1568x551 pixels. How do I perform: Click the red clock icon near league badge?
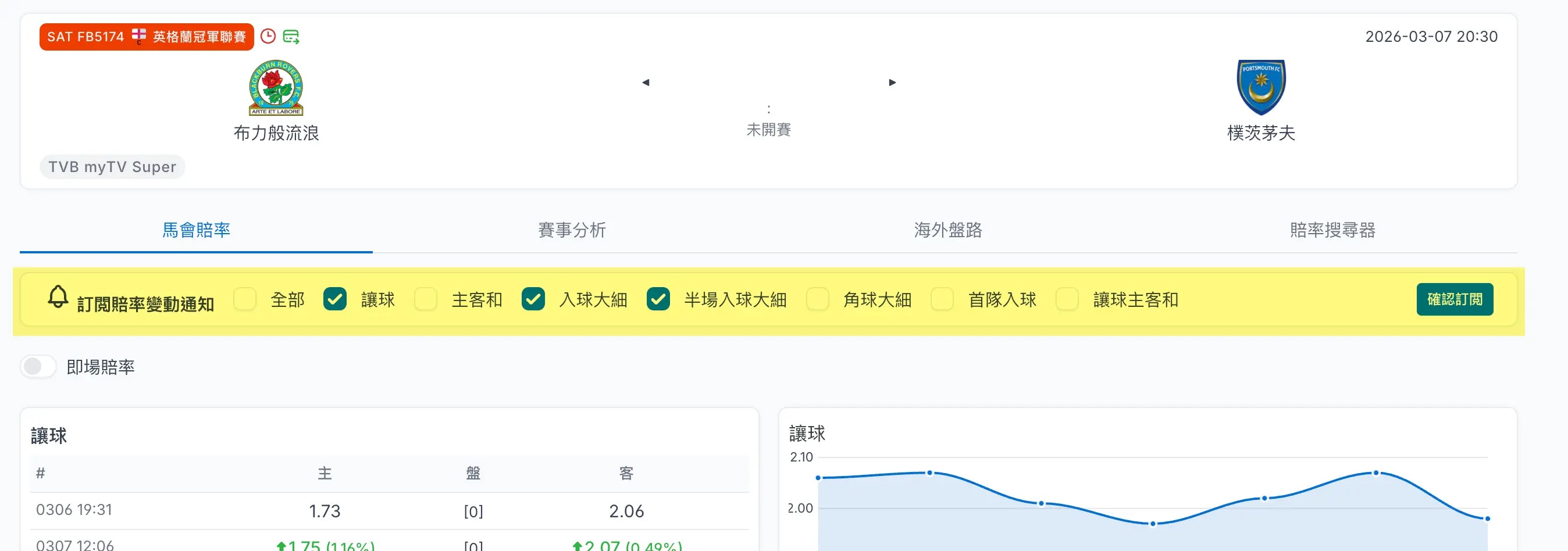(x=268, y=37)
